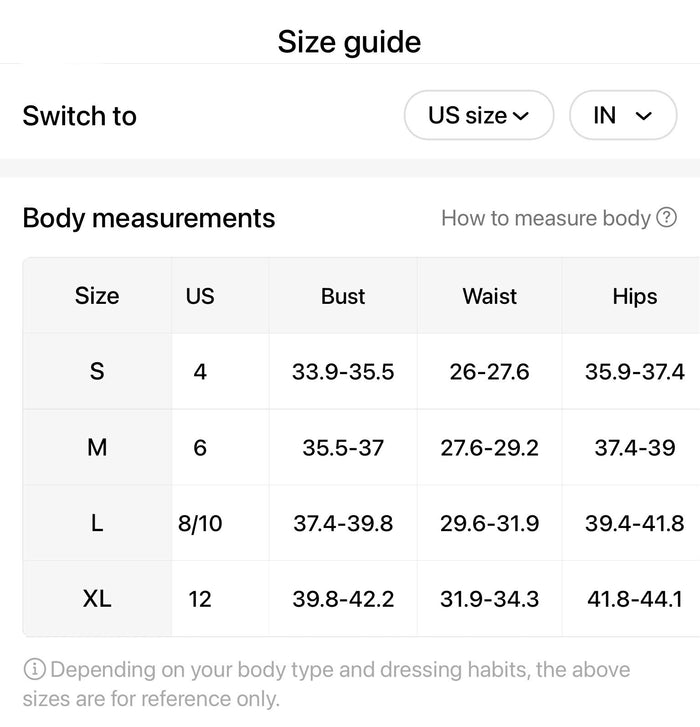Click the IN dropdown chevron arrow
The width and height of the screenshot is (700, 727).
(643, 116)
